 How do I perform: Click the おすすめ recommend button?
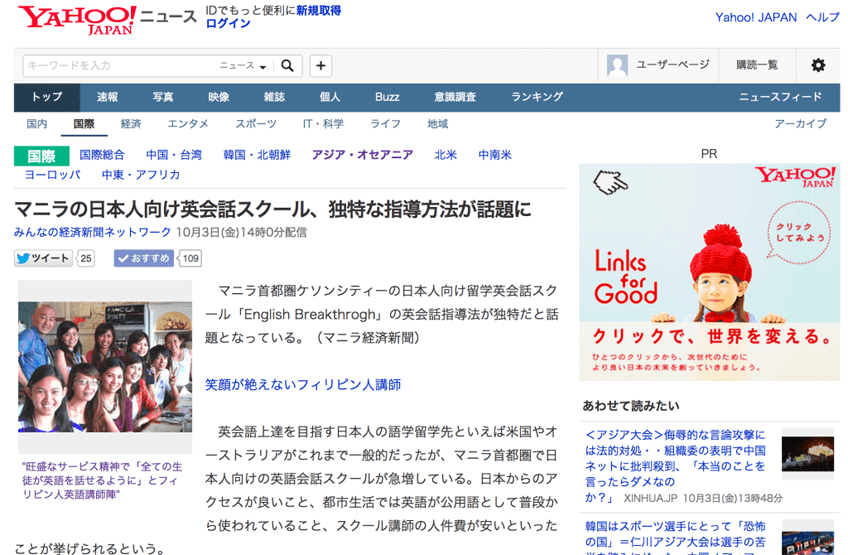click(144, 258)
